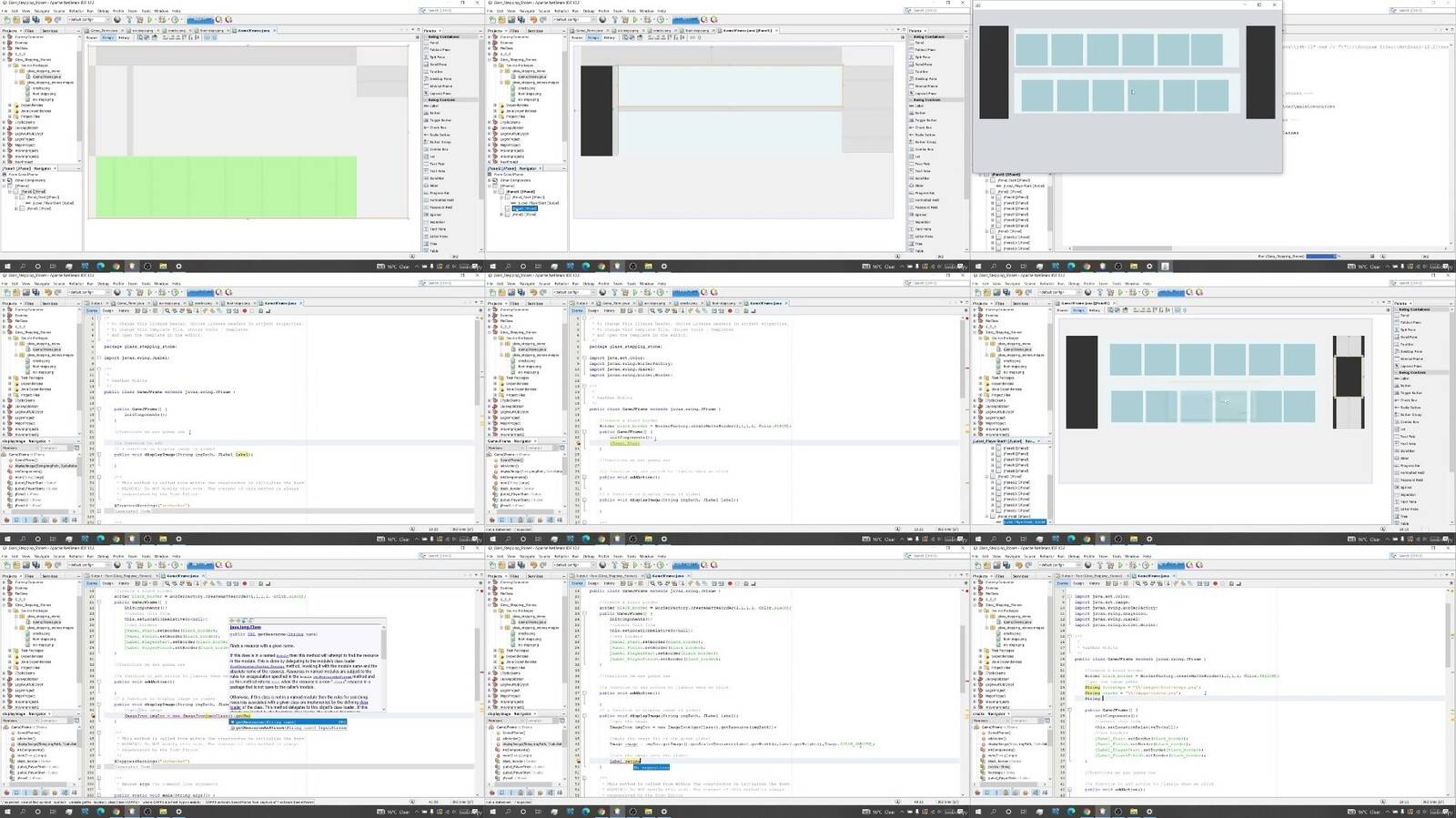This screenshot has height=818, width=1456.
Task: Click Edge icon on taskbar below center frame
Action: click(585, 539)
